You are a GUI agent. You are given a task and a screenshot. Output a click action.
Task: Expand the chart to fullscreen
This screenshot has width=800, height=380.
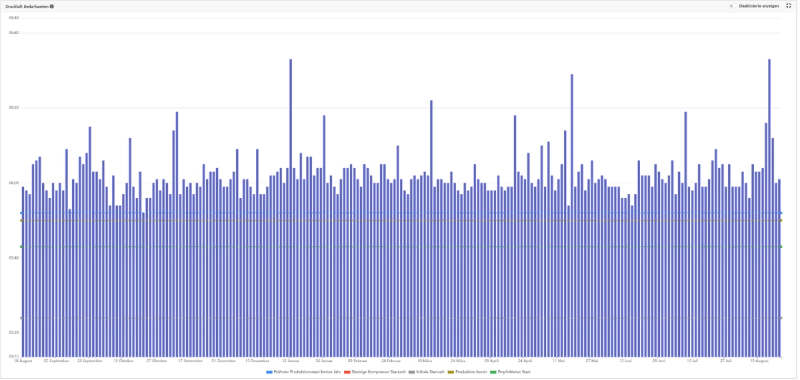click(788, 6)
